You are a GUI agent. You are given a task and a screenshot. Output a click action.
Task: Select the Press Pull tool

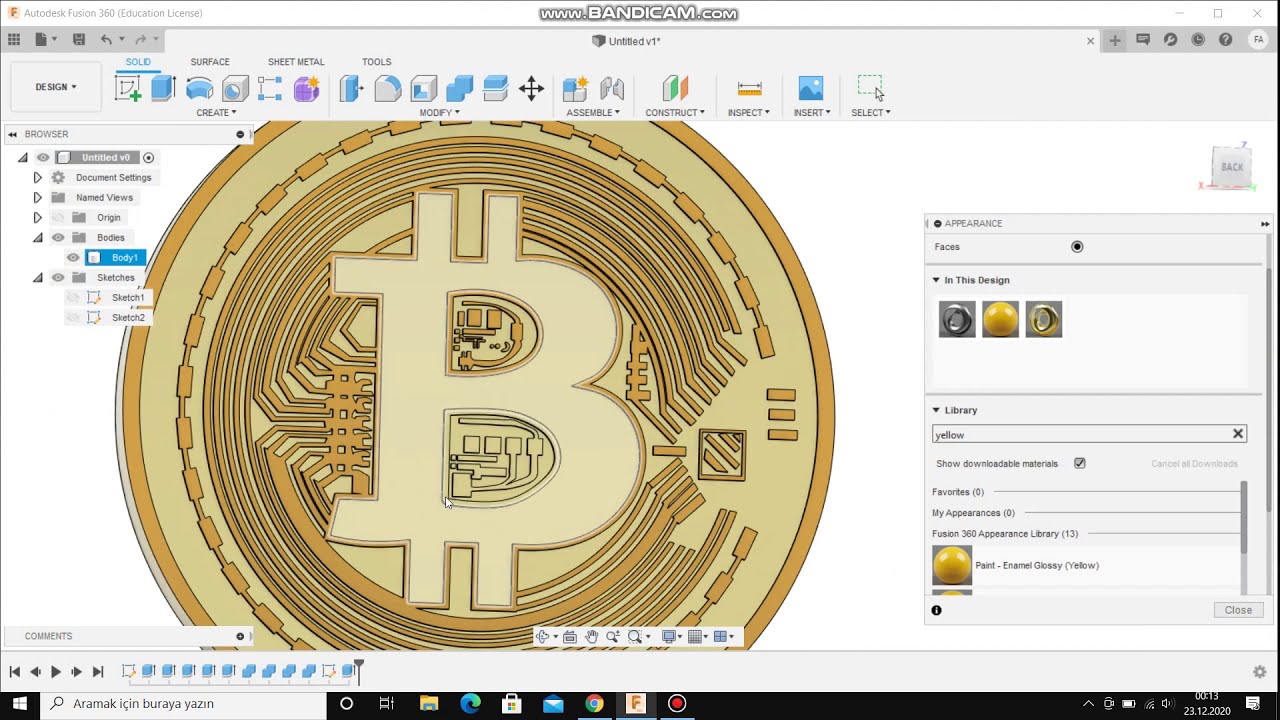(x=351, y=88)
